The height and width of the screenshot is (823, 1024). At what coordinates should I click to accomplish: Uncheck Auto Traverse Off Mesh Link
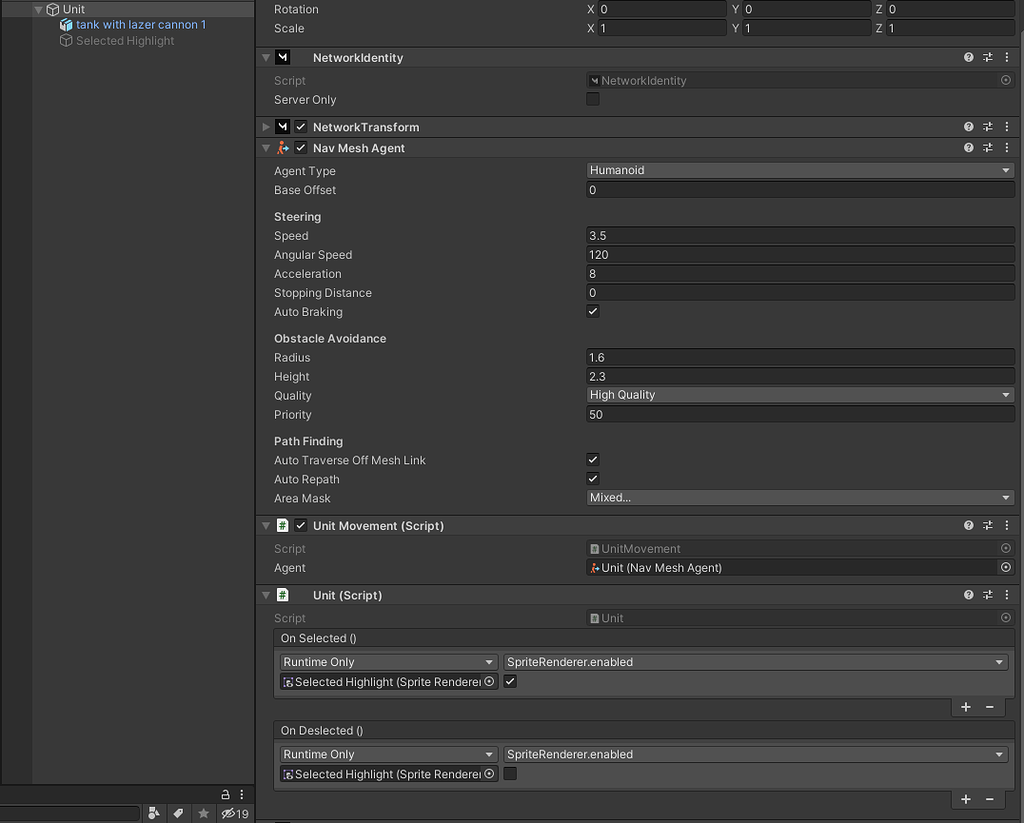593,459
